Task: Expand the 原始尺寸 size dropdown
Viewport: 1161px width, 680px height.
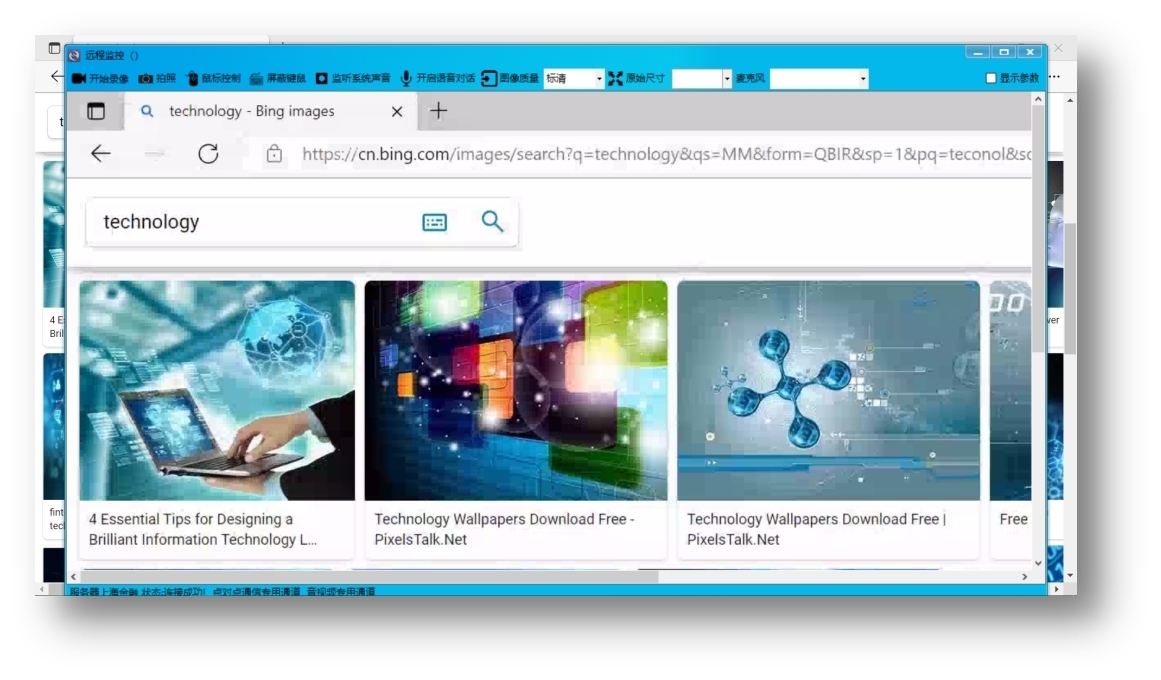Action: tap(727, 78)
